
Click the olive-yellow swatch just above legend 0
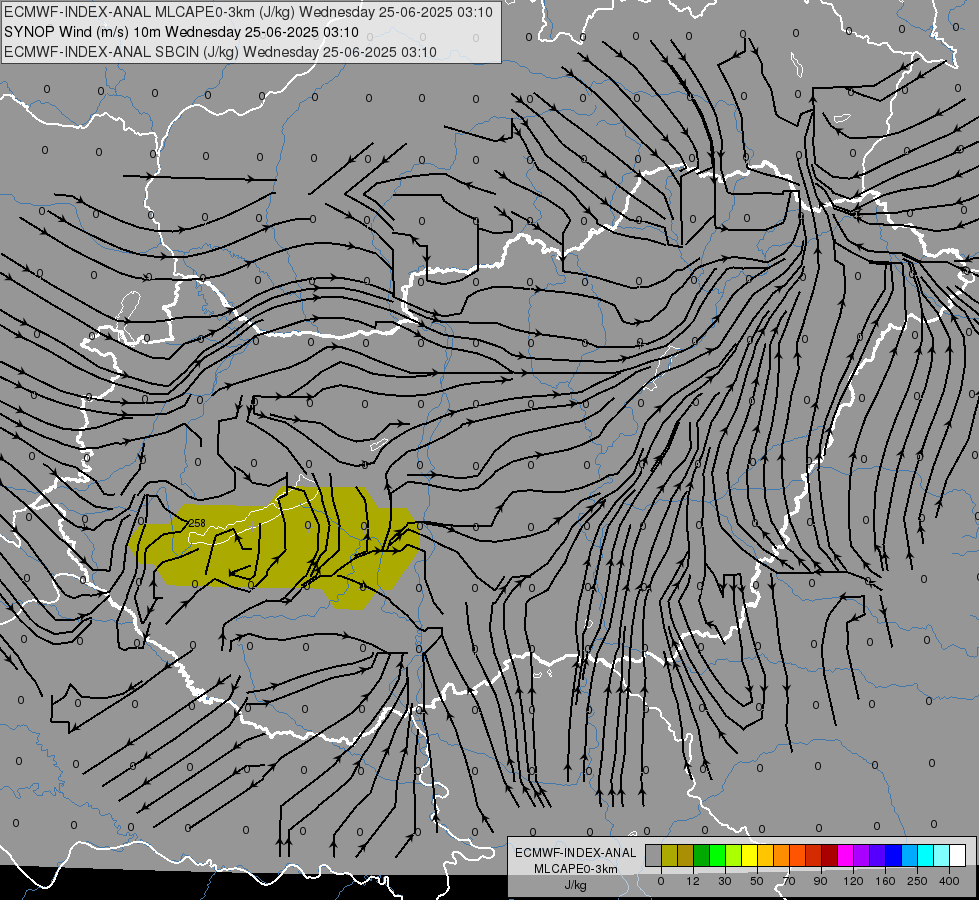(669, 855)
